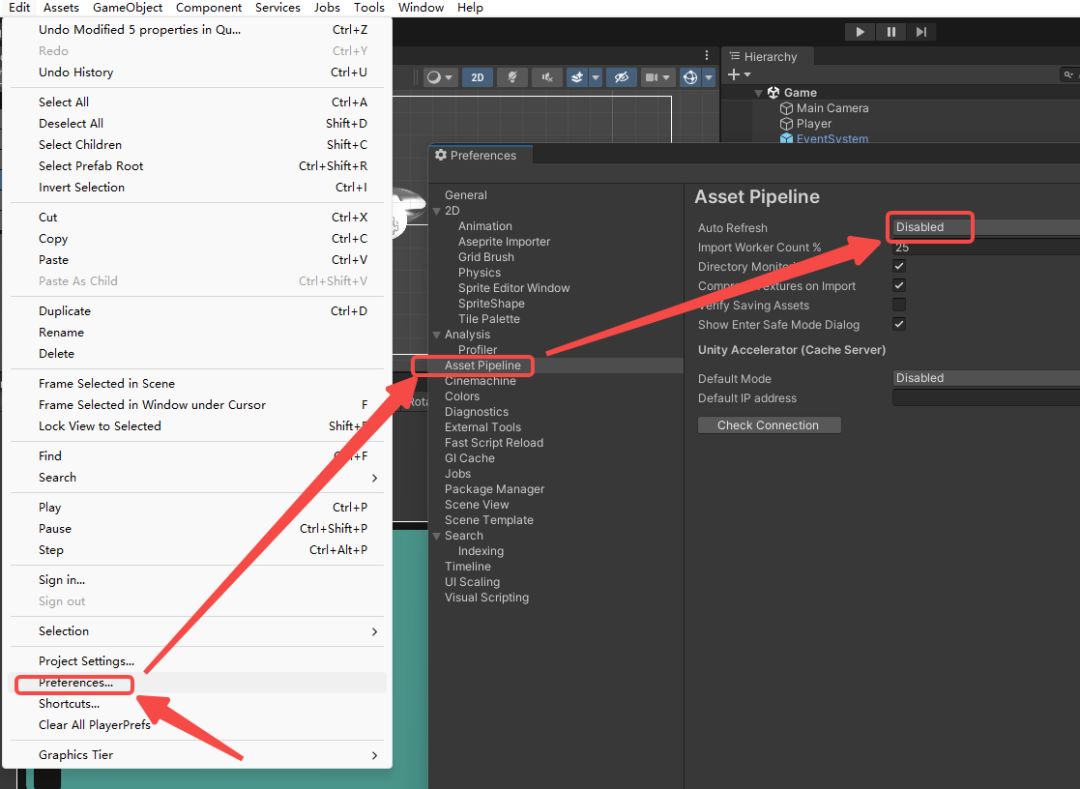Click the Gizmos globe icon
Image resolution: width=1080 pixels, height=789 pixels.
690,78
